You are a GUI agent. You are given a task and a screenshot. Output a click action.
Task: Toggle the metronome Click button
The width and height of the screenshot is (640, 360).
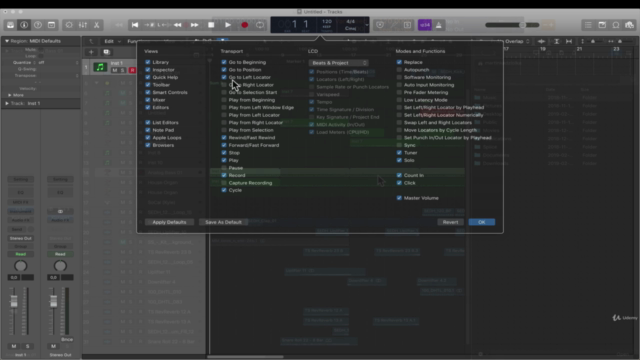[439, 25]
